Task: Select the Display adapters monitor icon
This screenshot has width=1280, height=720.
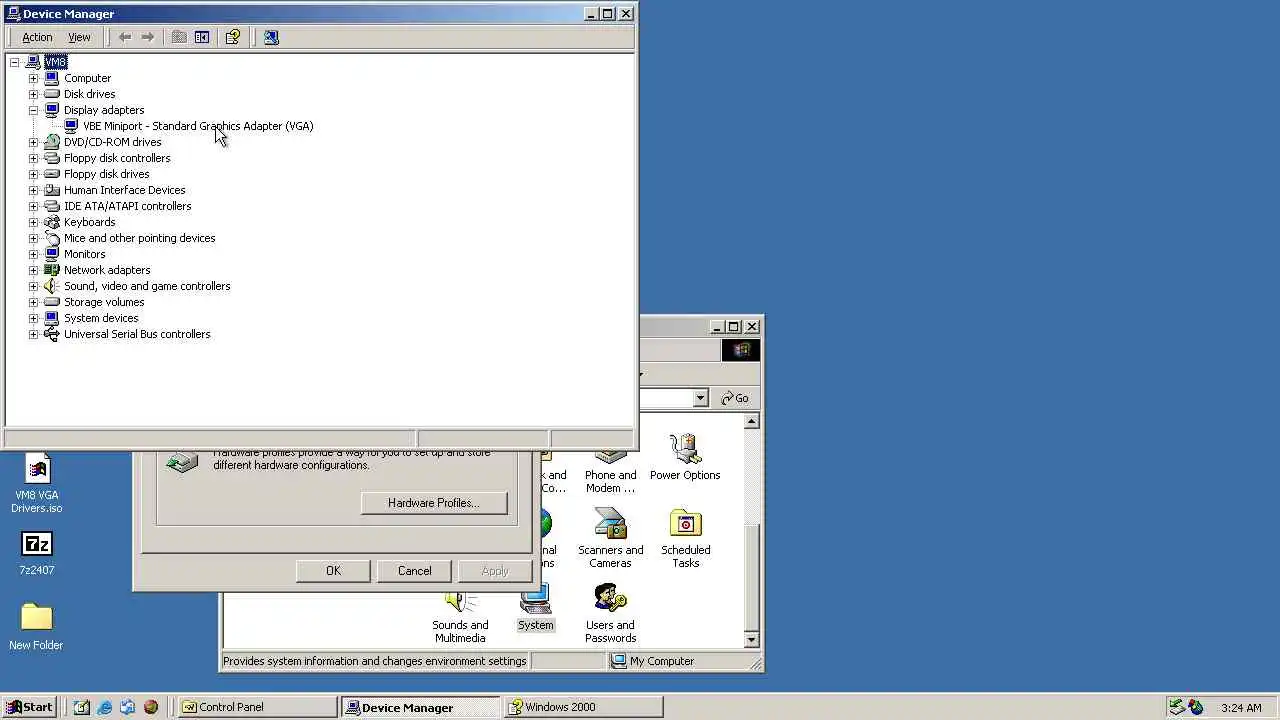Action: point(52,110)
